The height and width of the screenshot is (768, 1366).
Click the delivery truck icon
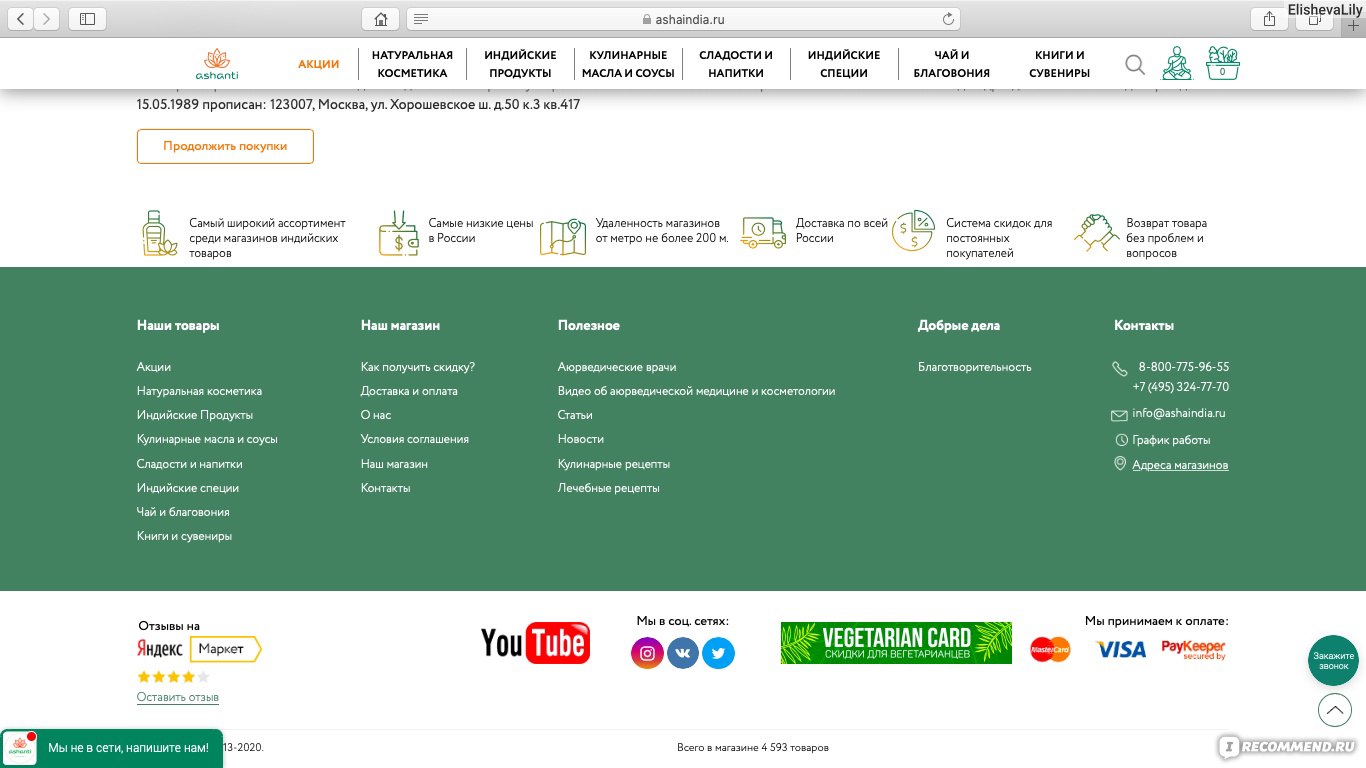point(763,232)
